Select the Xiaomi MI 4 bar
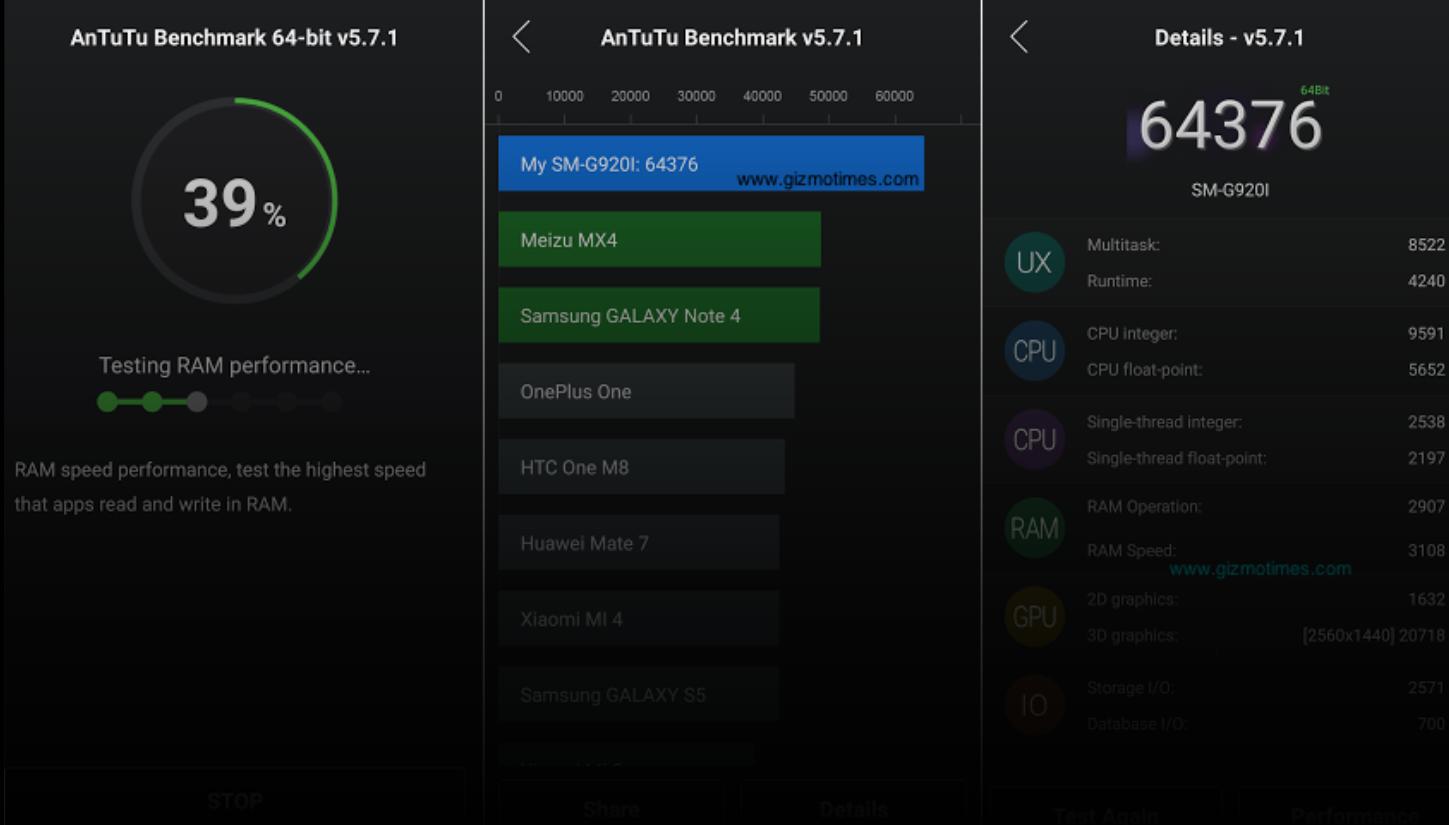This screenshot has height=825, width=1449. coord(639,619)
